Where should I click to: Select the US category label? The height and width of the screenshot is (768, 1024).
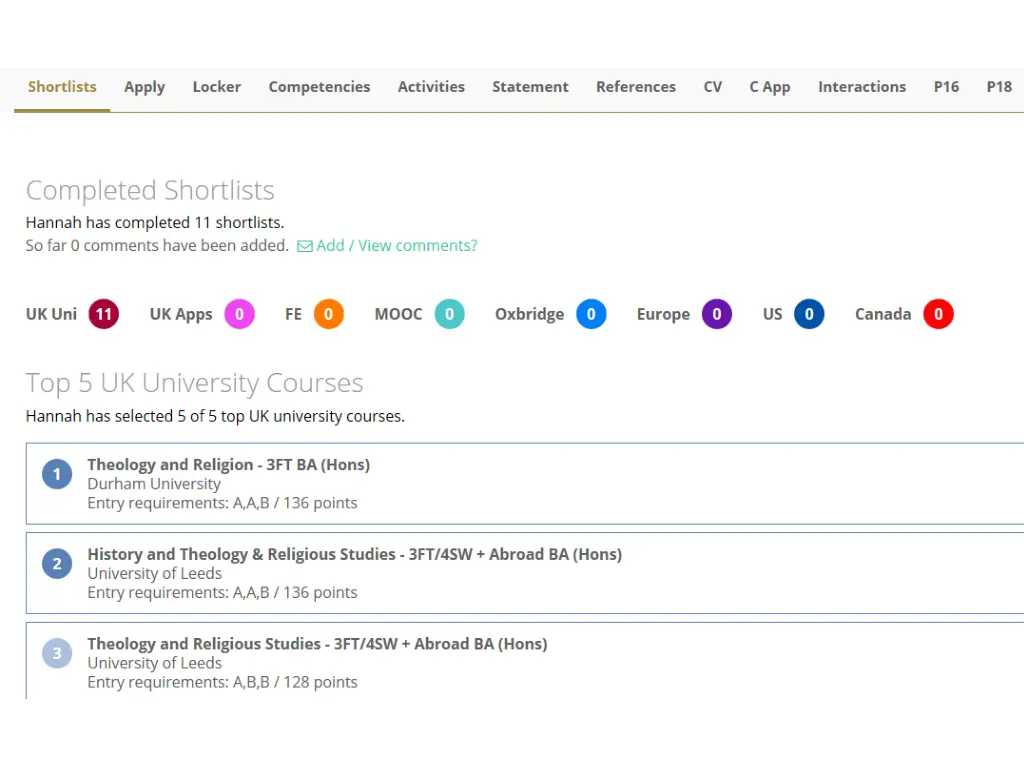tap(773, 314)
